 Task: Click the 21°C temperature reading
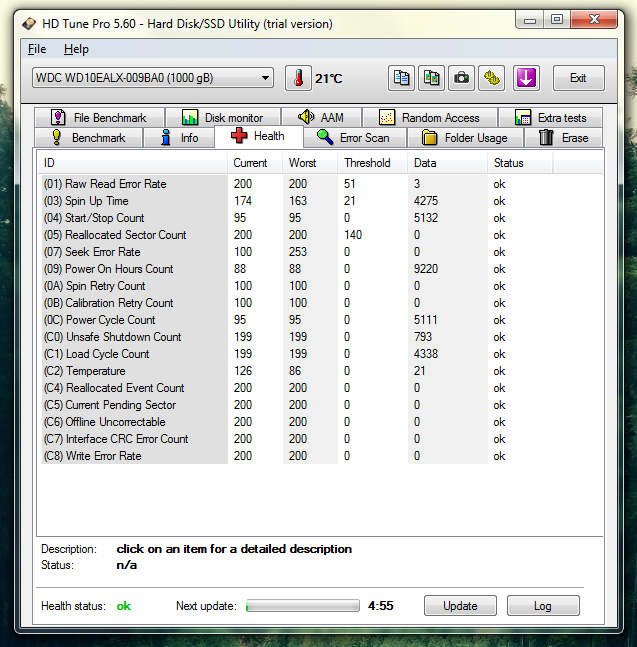coord(328,78)
